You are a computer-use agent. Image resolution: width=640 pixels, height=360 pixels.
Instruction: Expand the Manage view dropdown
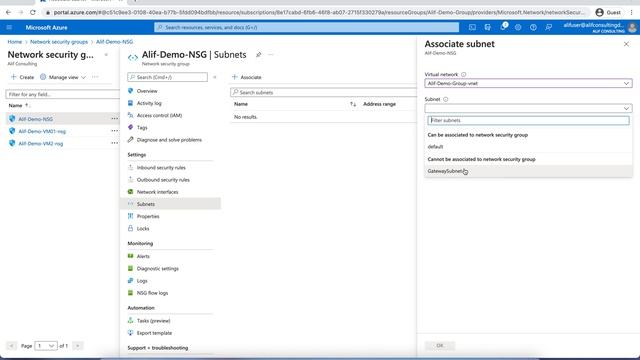pos(63,77)
